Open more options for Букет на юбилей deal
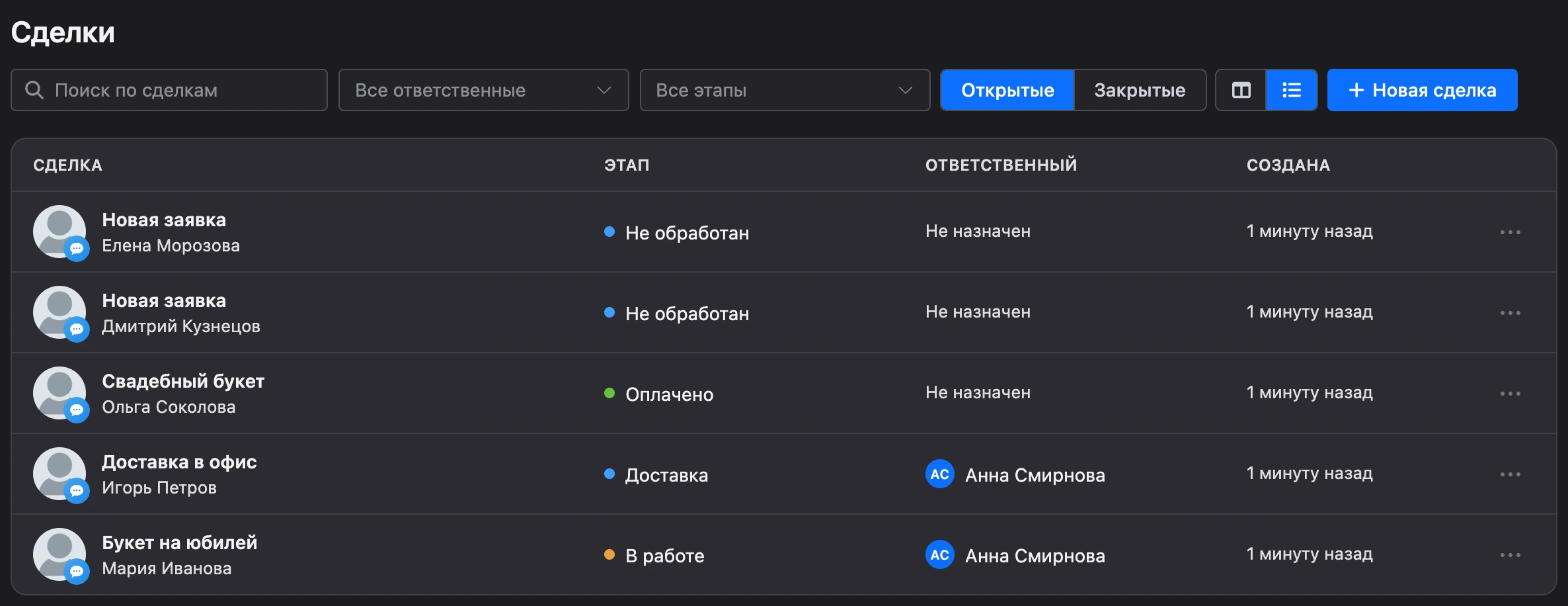The height and width of the screenshot is (606, 1568). tap(1510, 555)
